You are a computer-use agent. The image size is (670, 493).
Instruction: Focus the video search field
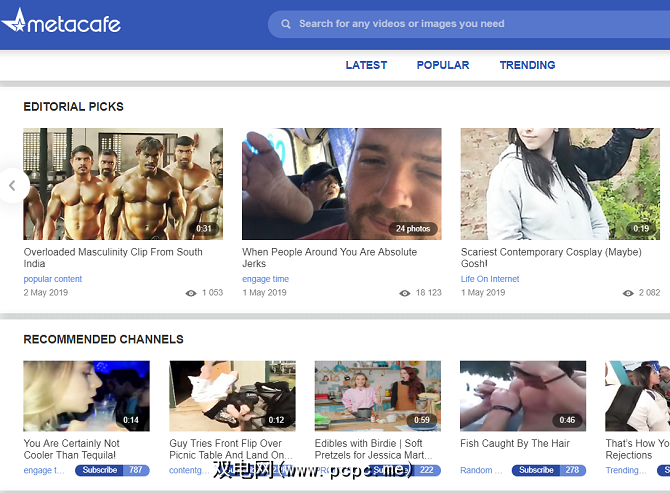tap(460, 24)
